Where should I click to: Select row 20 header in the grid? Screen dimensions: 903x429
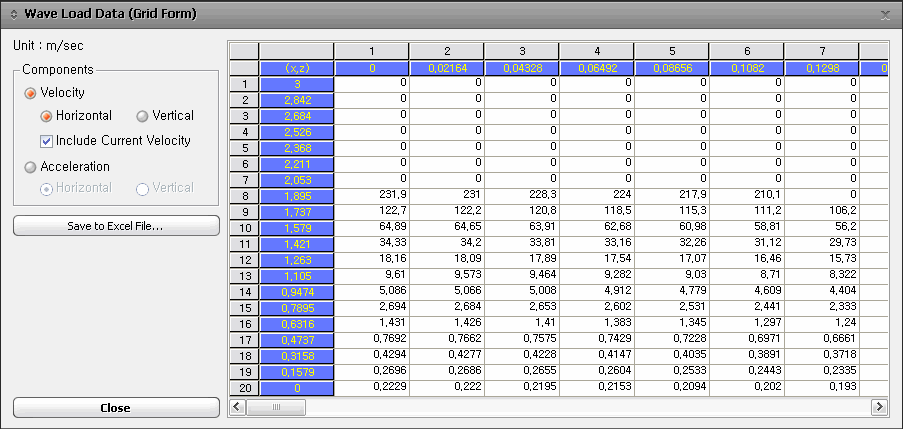(244, 387)
